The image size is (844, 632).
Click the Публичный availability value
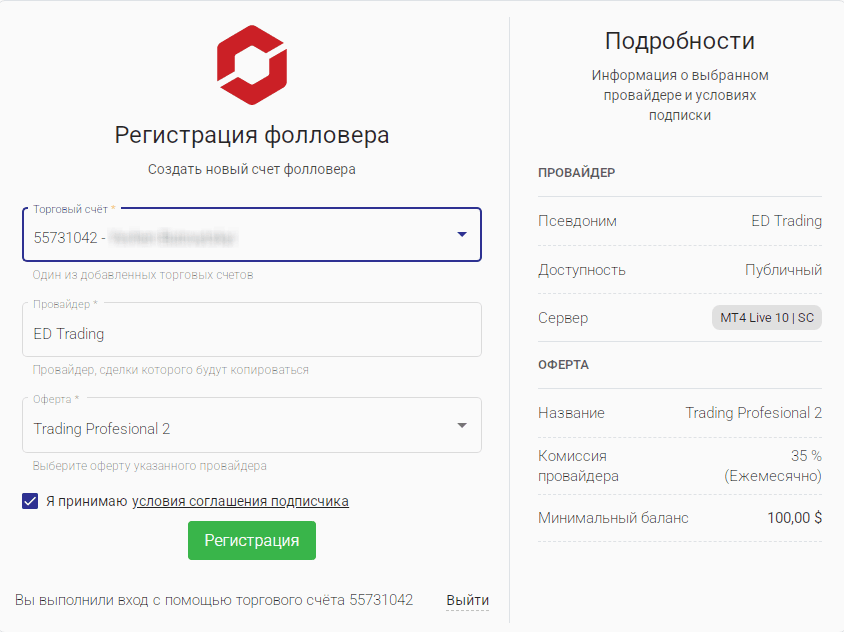(x=783, y=270)
